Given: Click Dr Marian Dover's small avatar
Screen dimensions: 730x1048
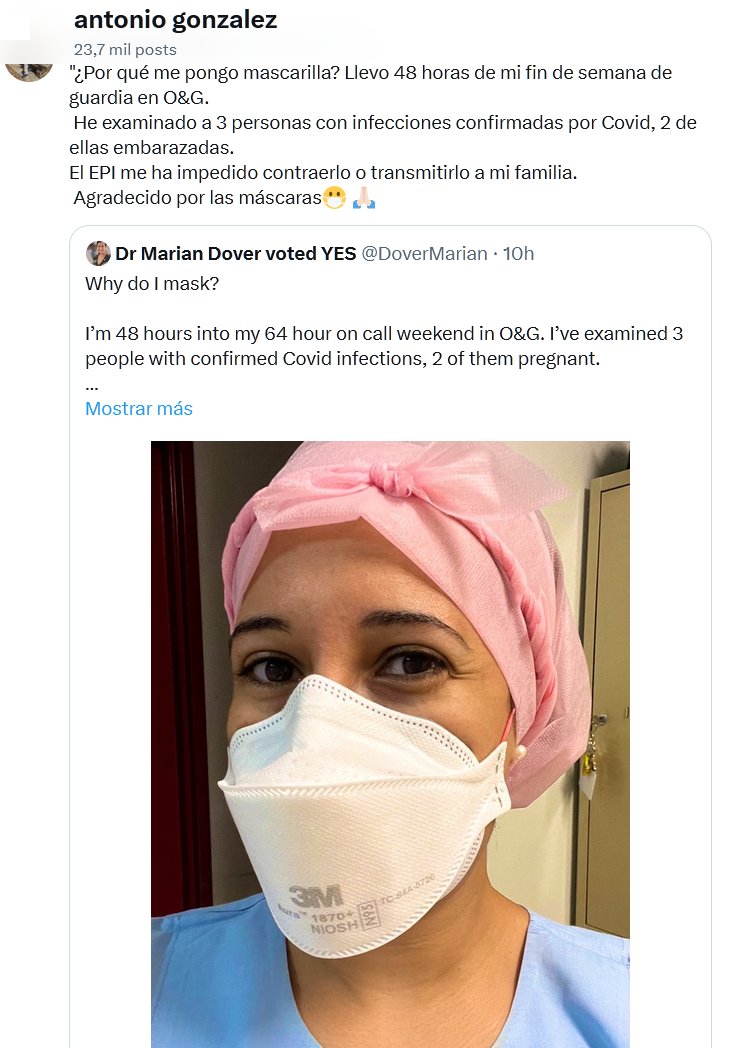Looking at the screenshot, I should (98, 253).
